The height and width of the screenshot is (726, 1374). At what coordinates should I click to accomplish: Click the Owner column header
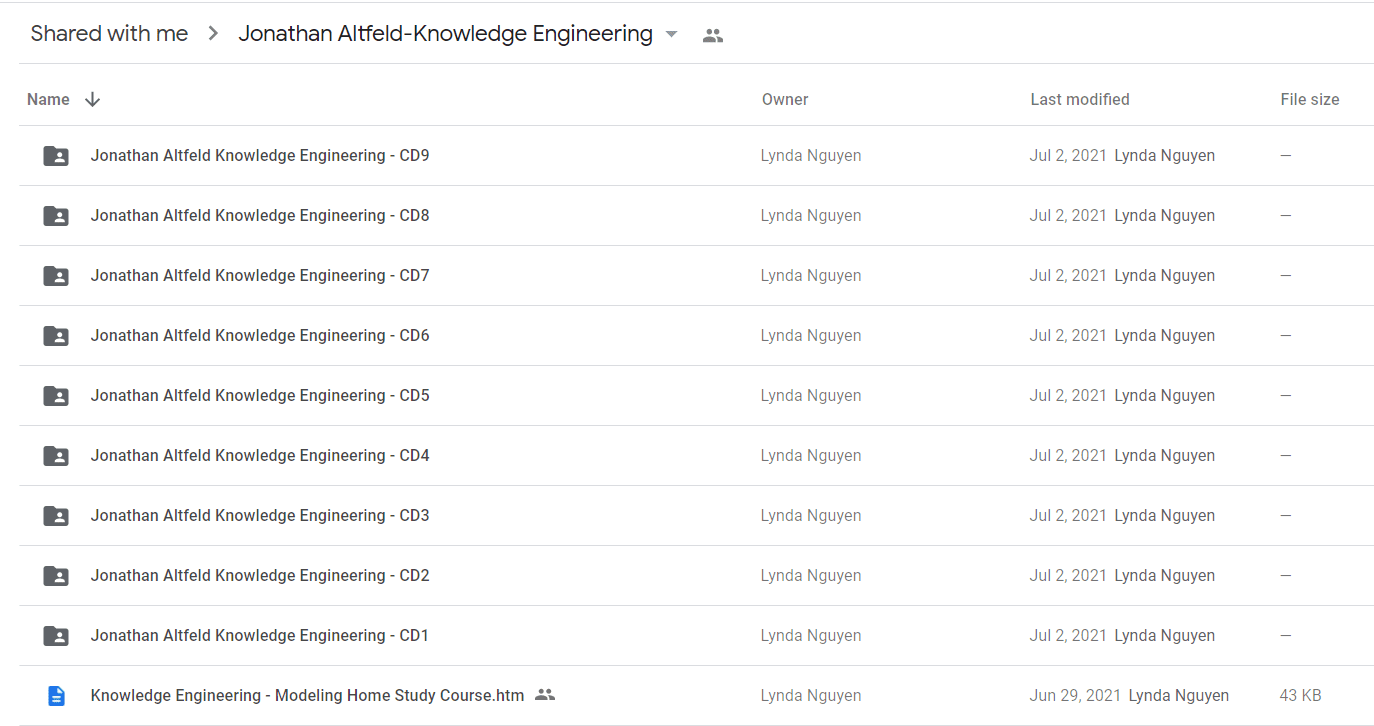pos(785,99)
